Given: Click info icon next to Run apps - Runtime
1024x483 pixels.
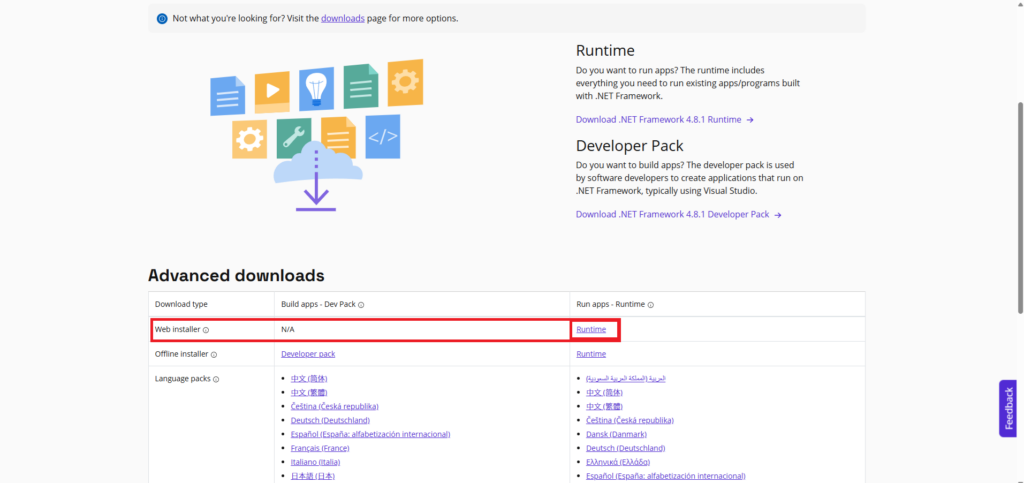Looking at the screenshot, I should click(x=651, y=305).
